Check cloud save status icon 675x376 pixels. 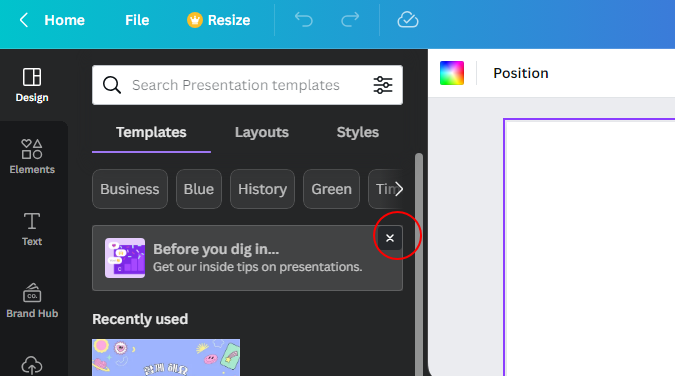pos(408,20)
